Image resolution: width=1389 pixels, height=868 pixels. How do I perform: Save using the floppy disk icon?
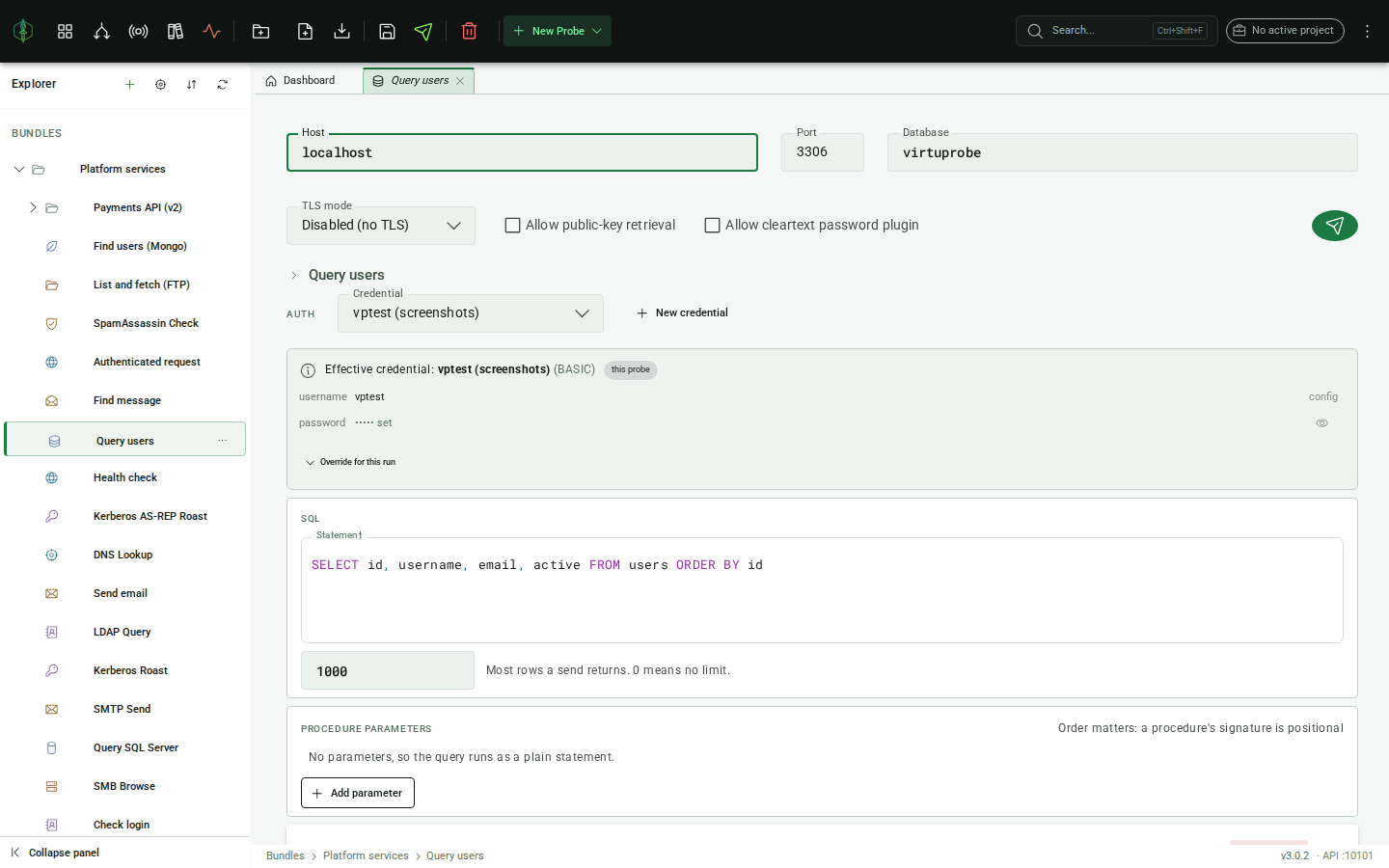coord(387,31)
